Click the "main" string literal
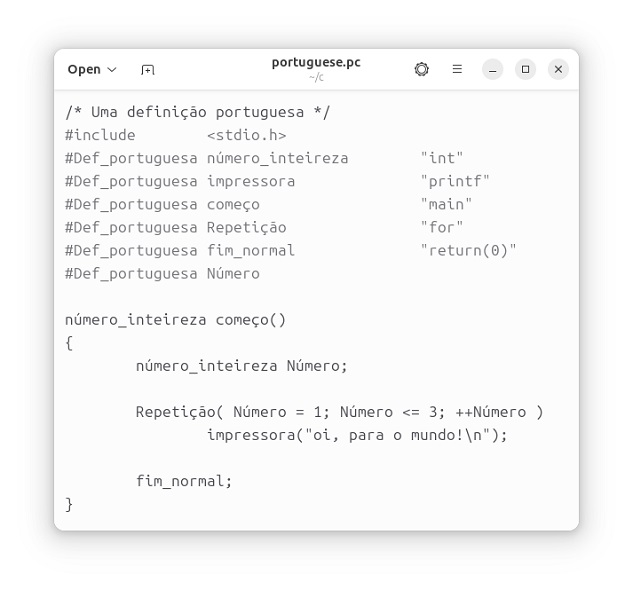 446,204
